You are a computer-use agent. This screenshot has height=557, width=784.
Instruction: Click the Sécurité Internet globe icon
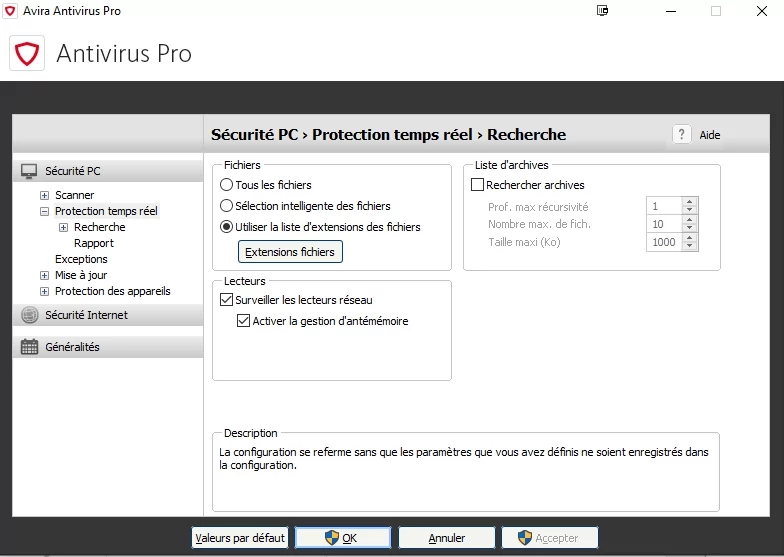[30, 315]
